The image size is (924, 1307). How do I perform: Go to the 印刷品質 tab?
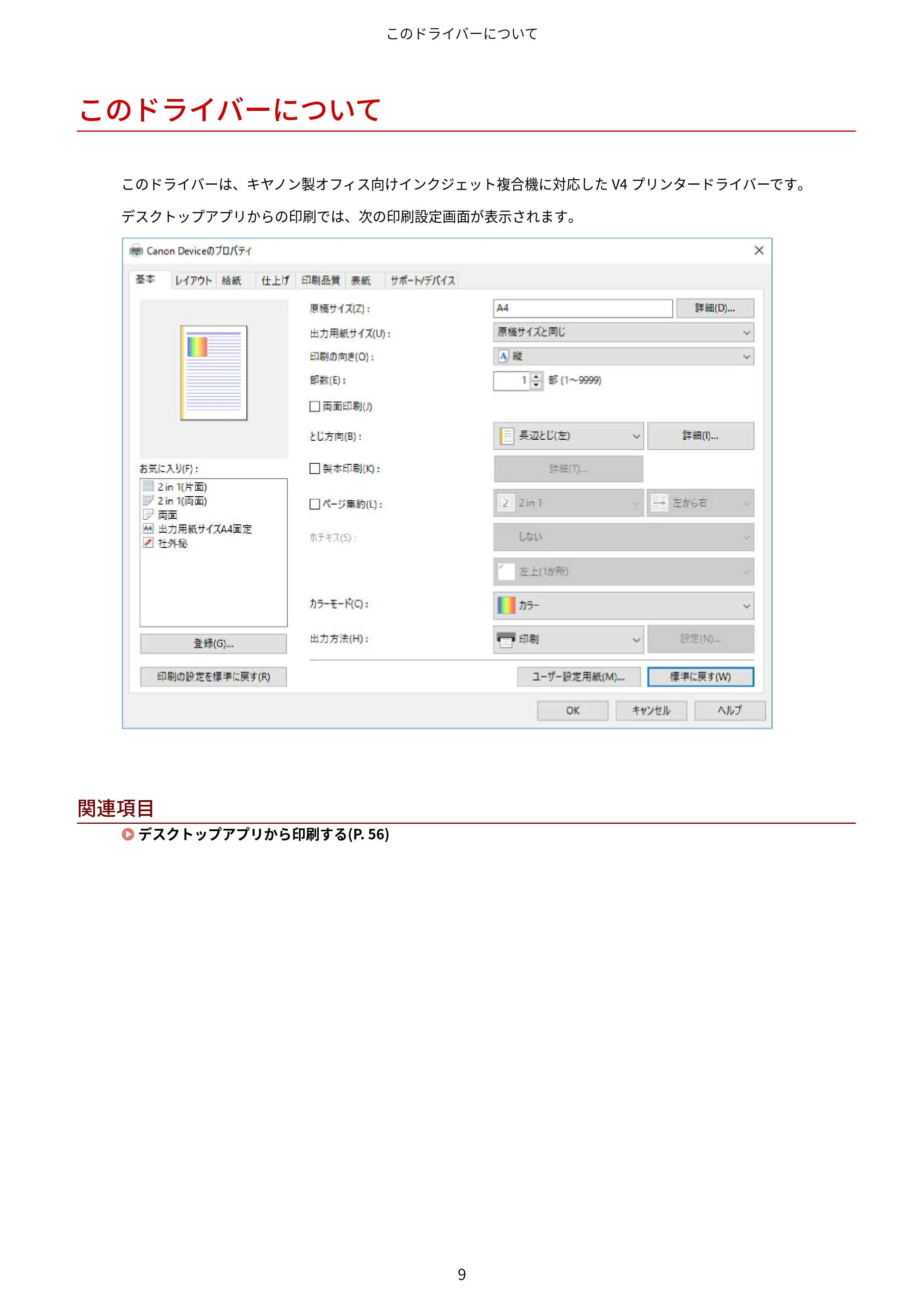(x=321, y=280)
